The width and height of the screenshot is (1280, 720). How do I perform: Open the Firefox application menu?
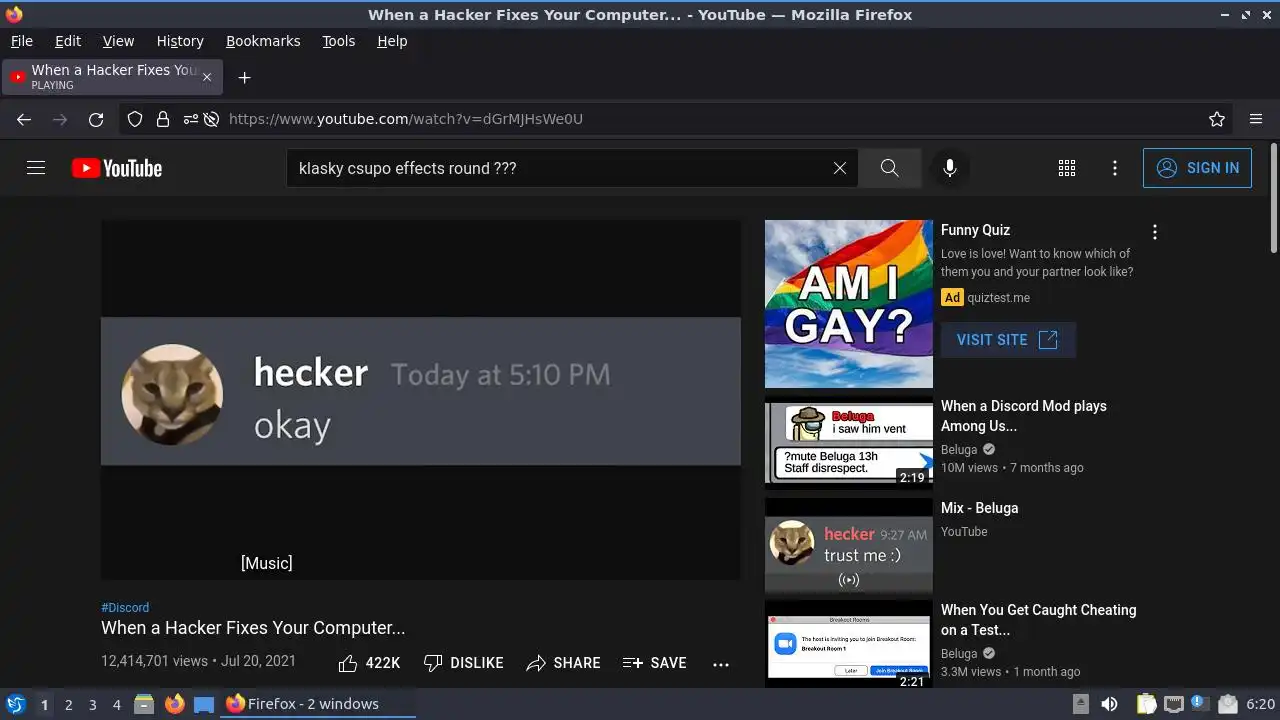pyautogui.click(x=1256, y=119)
